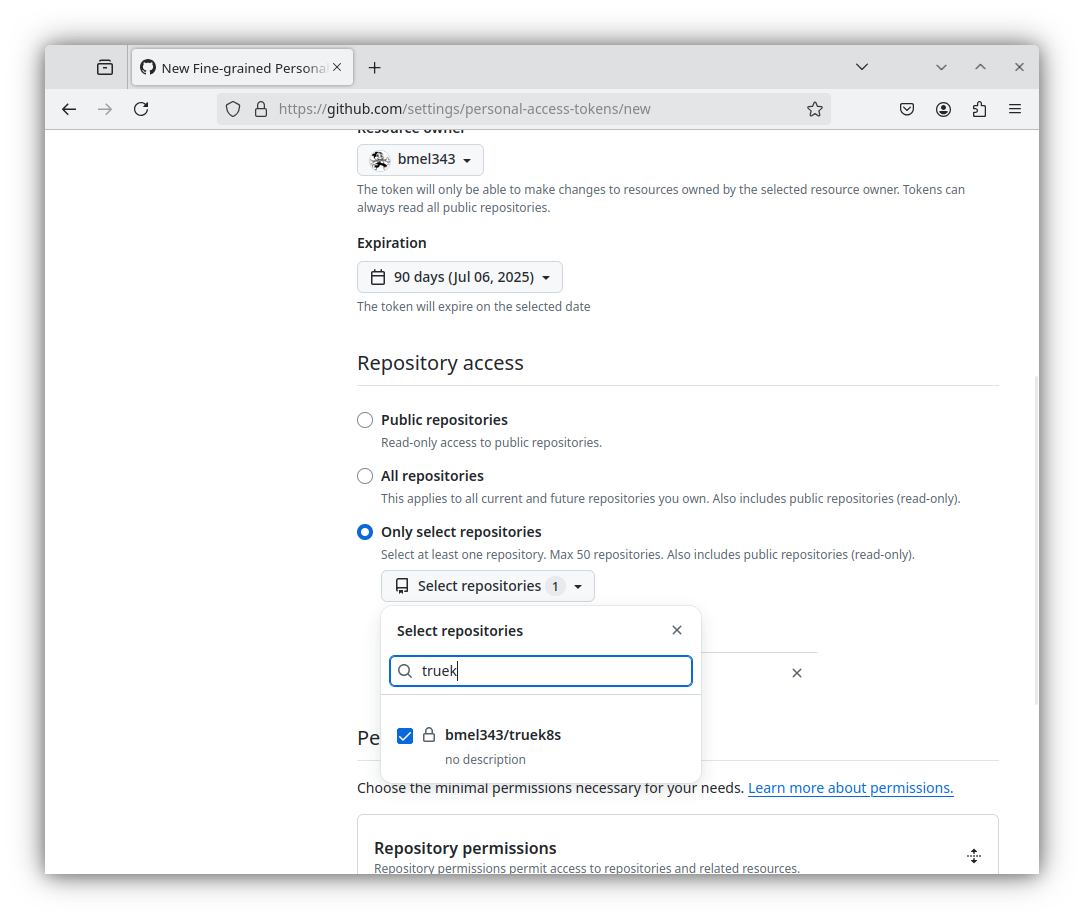This screenshot has width=1084, height=919.
Task: Toggle the Select repositories dropdown button
Action: coord(487,586)
